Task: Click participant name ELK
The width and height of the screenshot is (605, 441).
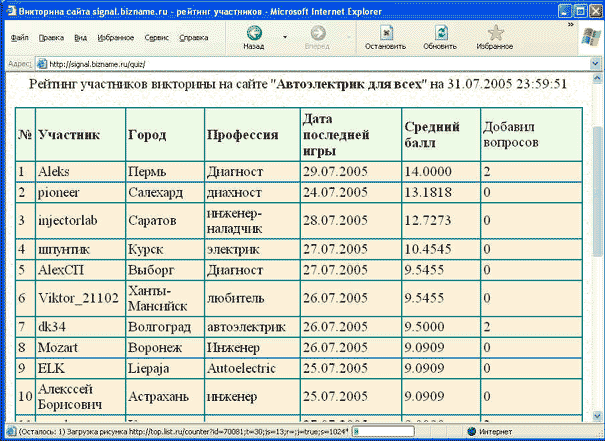Action: click(x=51, y=368)
